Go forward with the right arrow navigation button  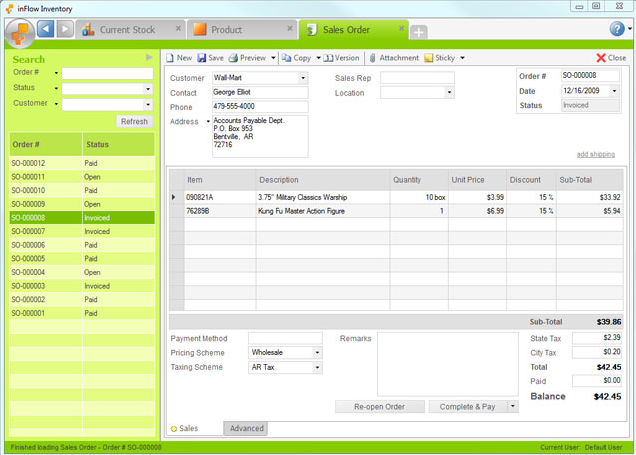(x=65, y=30)
